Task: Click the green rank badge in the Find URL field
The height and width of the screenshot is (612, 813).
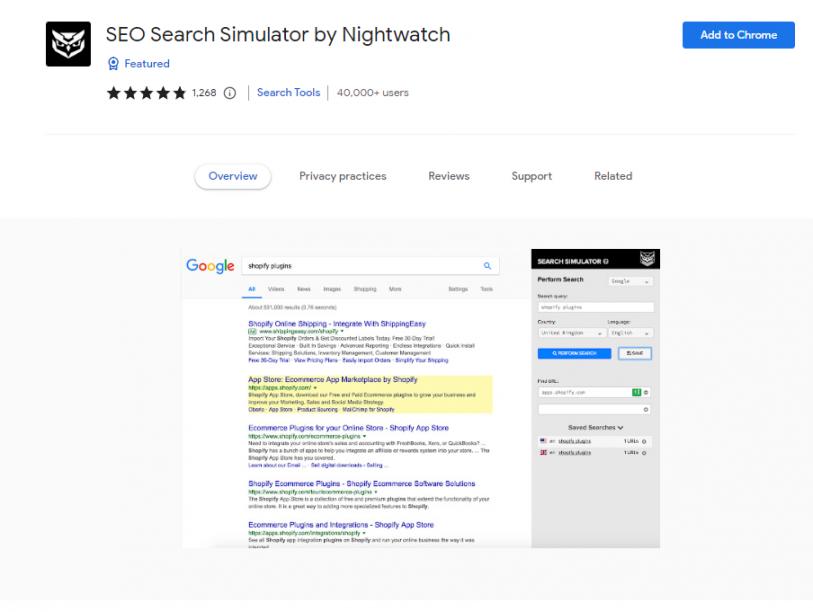Action: point(636,392)
